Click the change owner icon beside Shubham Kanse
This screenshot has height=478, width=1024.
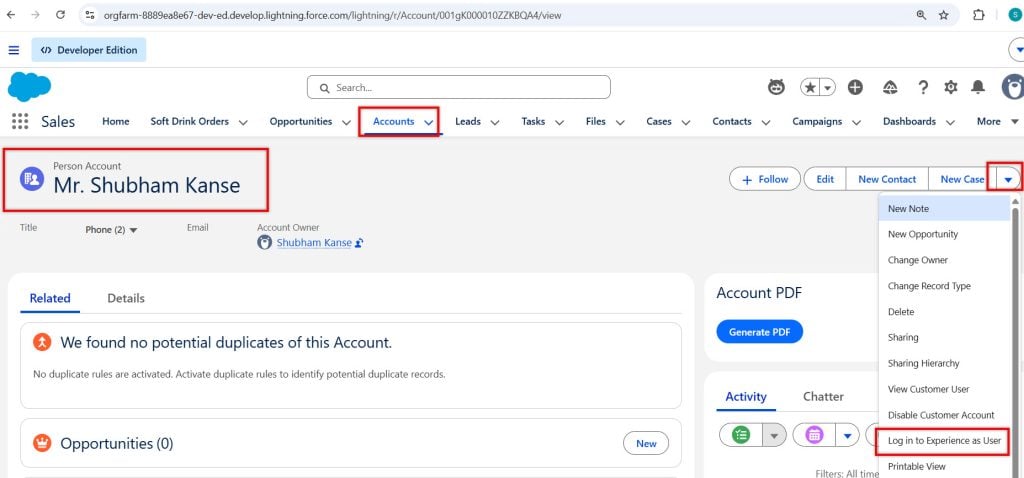click(359, 243)
